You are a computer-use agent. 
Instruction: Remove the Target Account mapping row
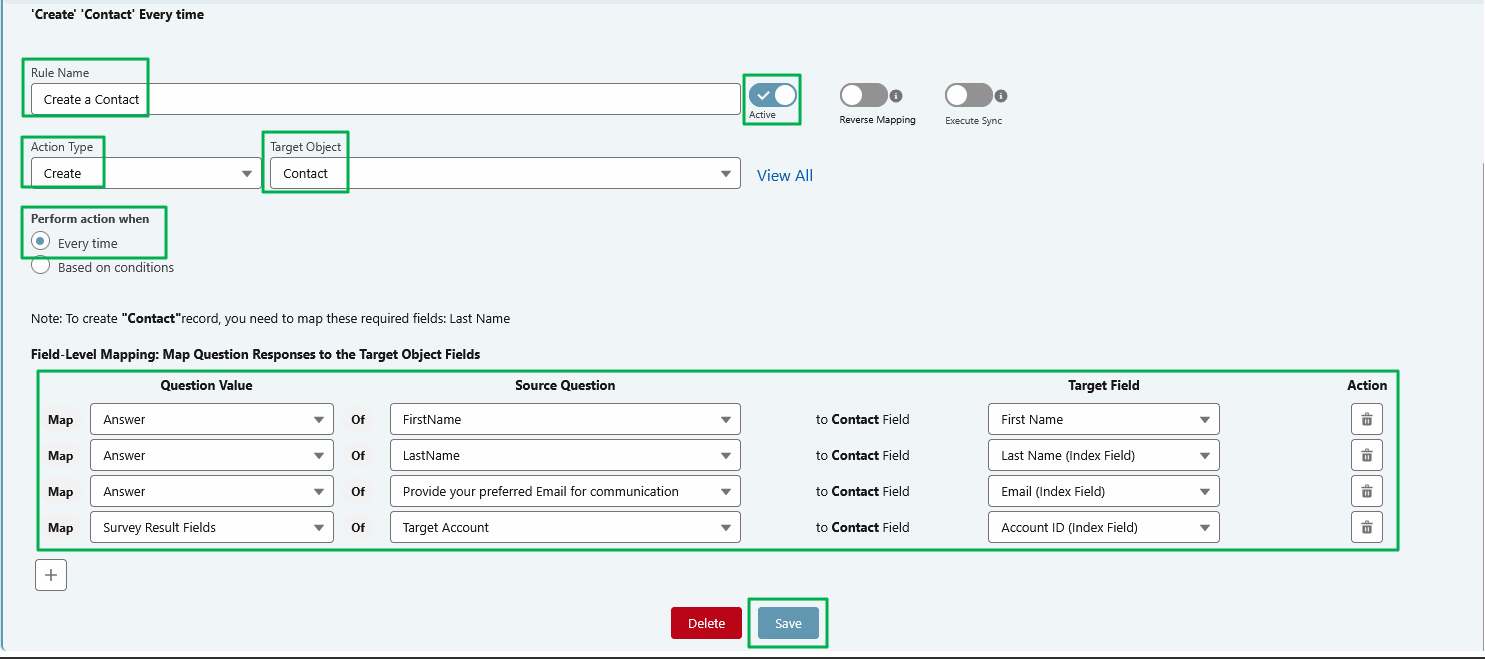(1367, 527)
